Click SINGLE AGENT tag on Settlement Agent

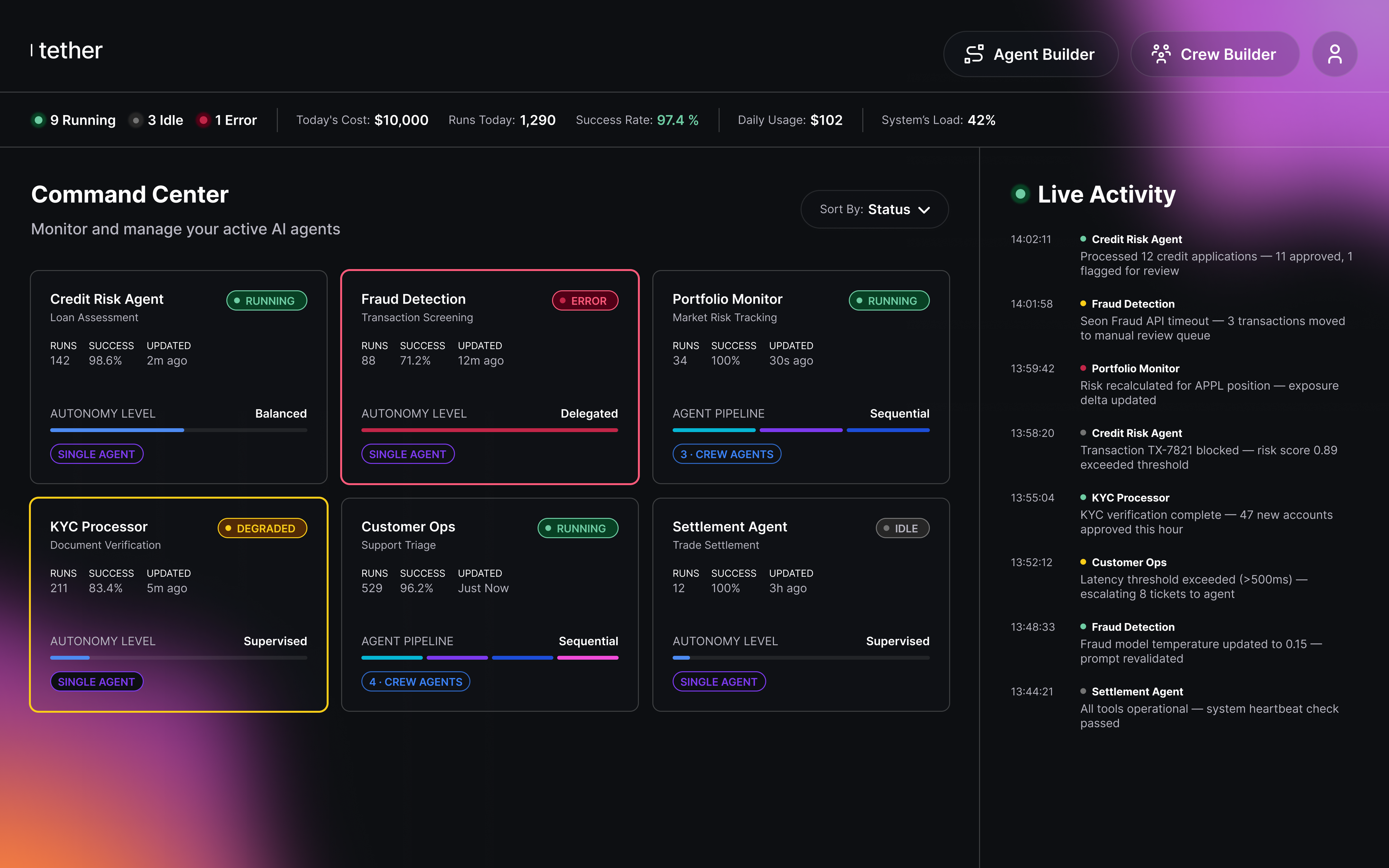pyautogui.click(x=719, y=682)
